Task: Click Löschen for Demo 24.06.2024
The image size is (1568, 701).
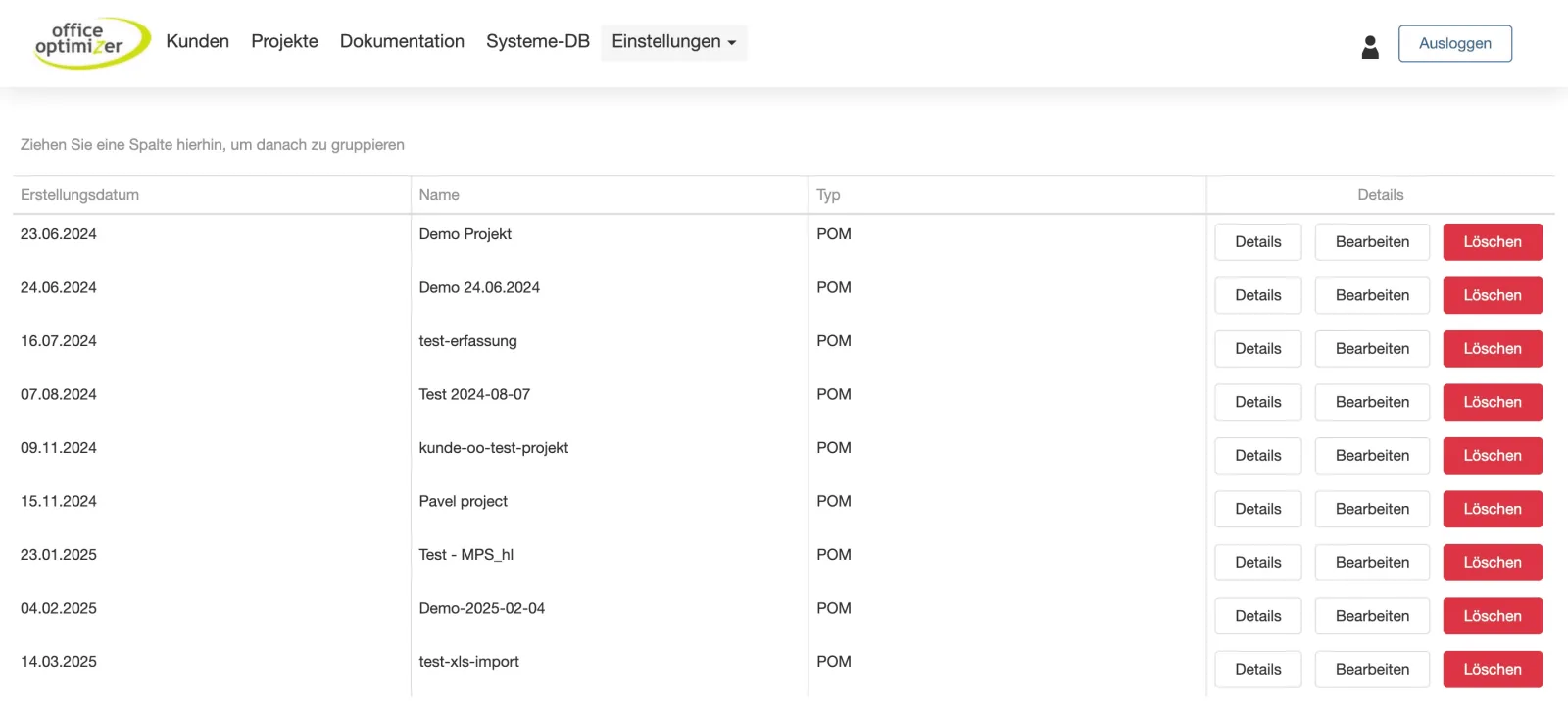Action: [1493, 295]
